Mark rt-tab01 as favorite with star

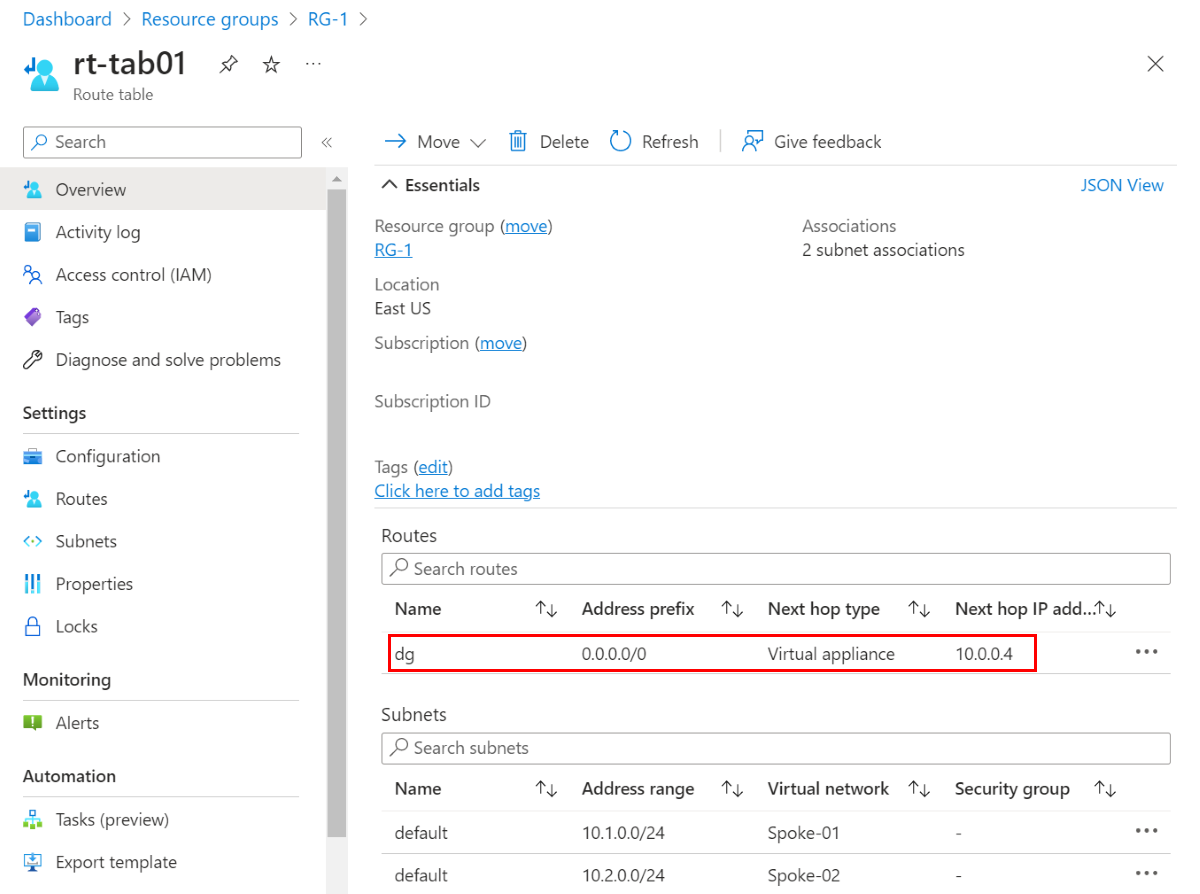[x=271, y=65]
